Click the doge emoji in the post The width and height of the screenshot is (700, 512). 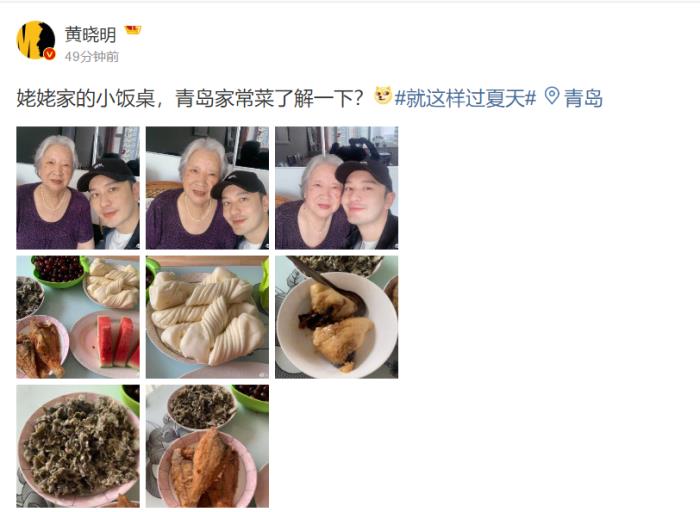tap(383, 96)
